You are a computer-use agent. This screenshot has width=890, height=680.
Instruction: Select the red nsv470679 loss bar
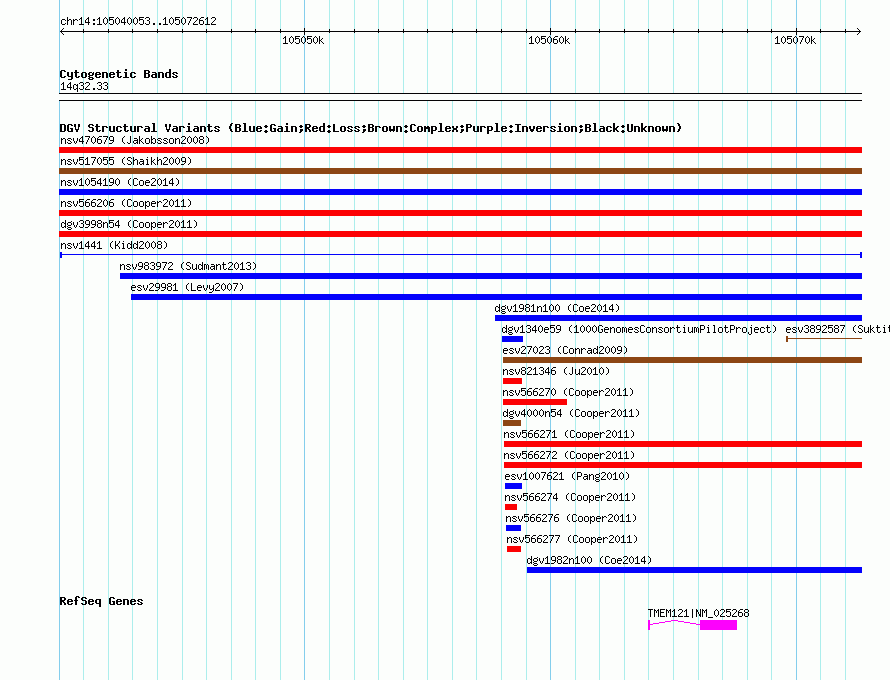point(460,150)
